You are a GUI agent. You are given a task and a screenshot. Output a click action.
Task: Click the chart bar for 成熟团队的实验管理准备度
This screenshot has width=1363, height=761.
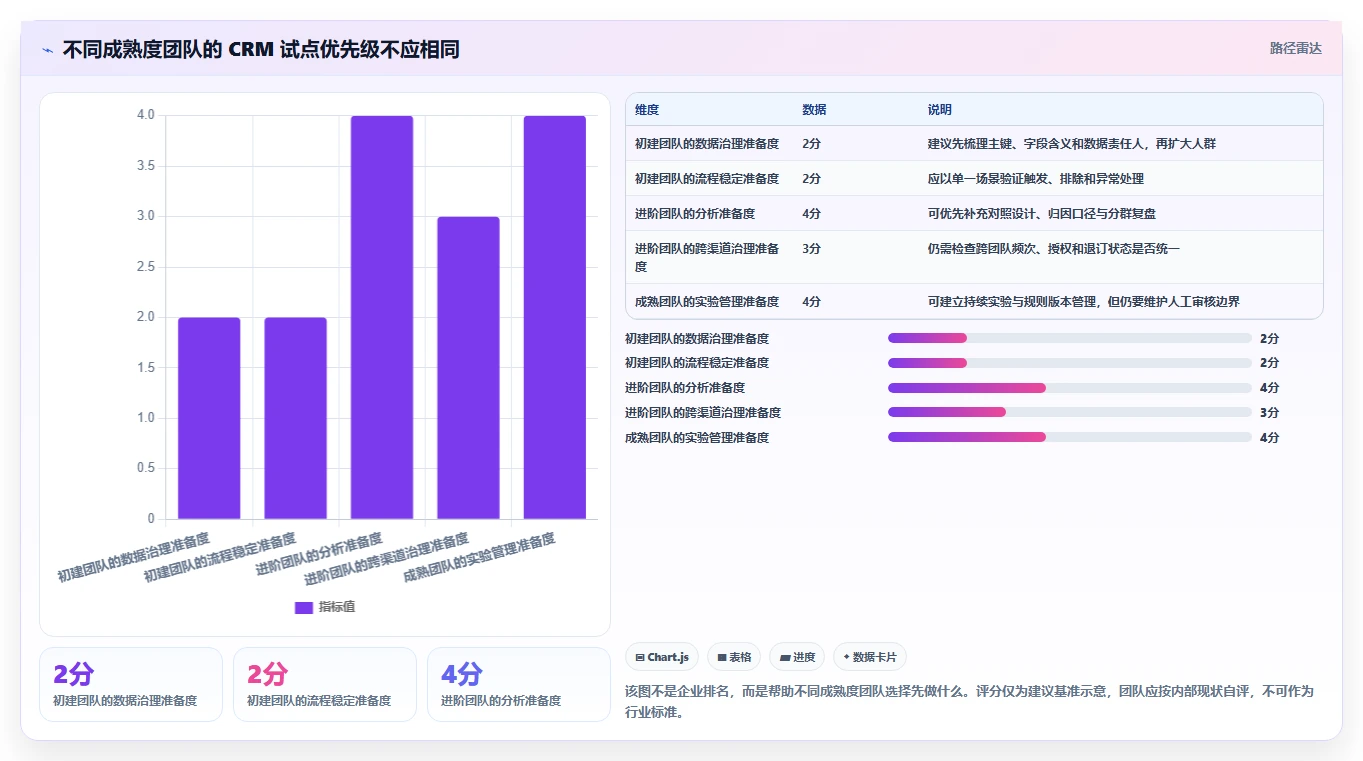555,317
